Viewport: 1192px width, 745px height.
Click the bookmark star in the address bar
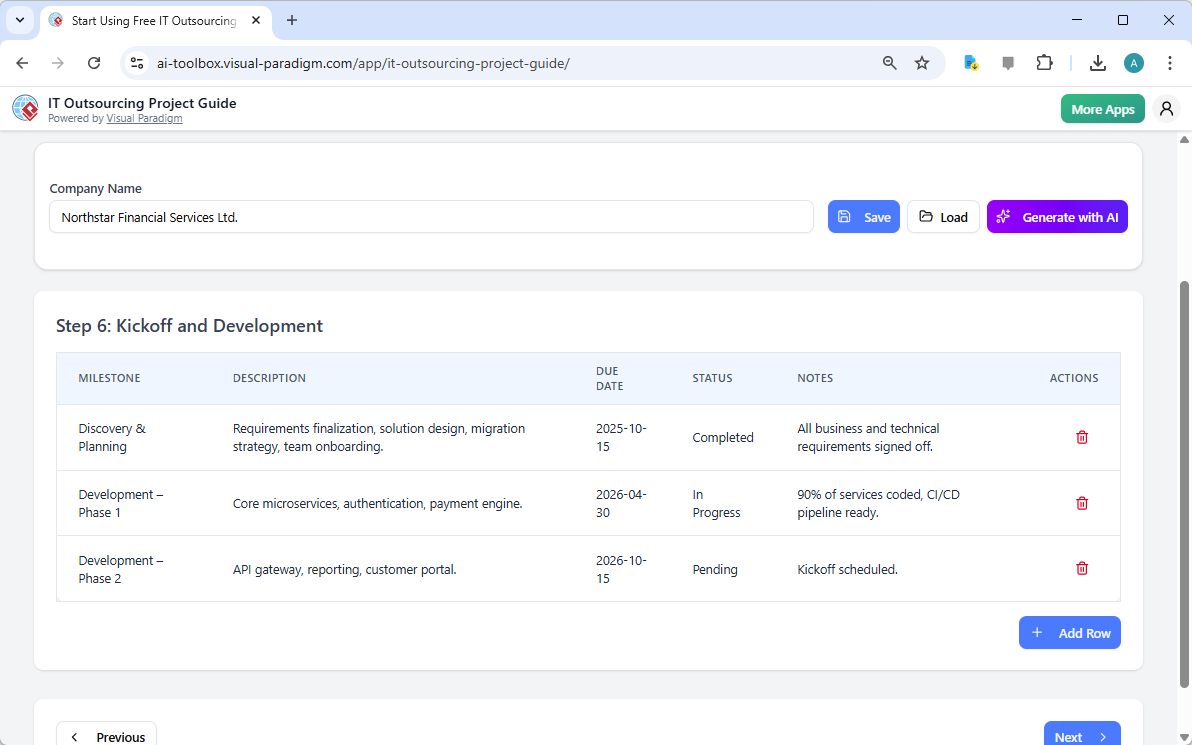(921, 62)
